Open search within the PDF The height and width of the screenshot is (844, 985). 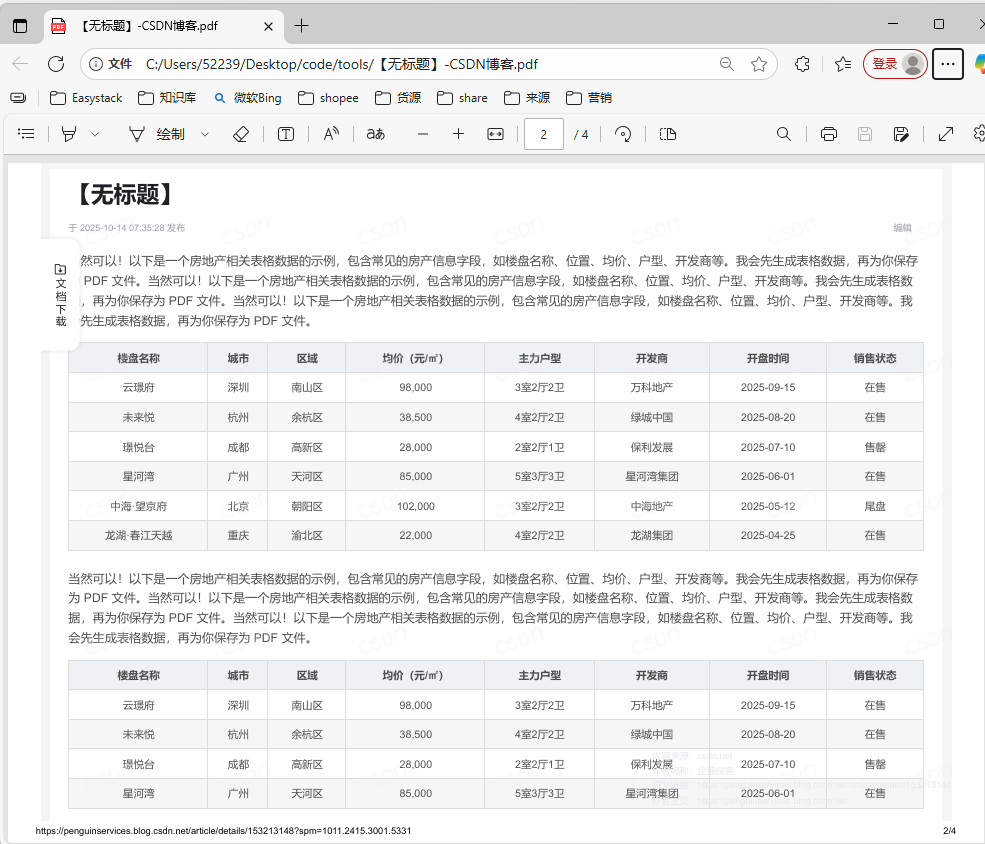pos(783,133)
